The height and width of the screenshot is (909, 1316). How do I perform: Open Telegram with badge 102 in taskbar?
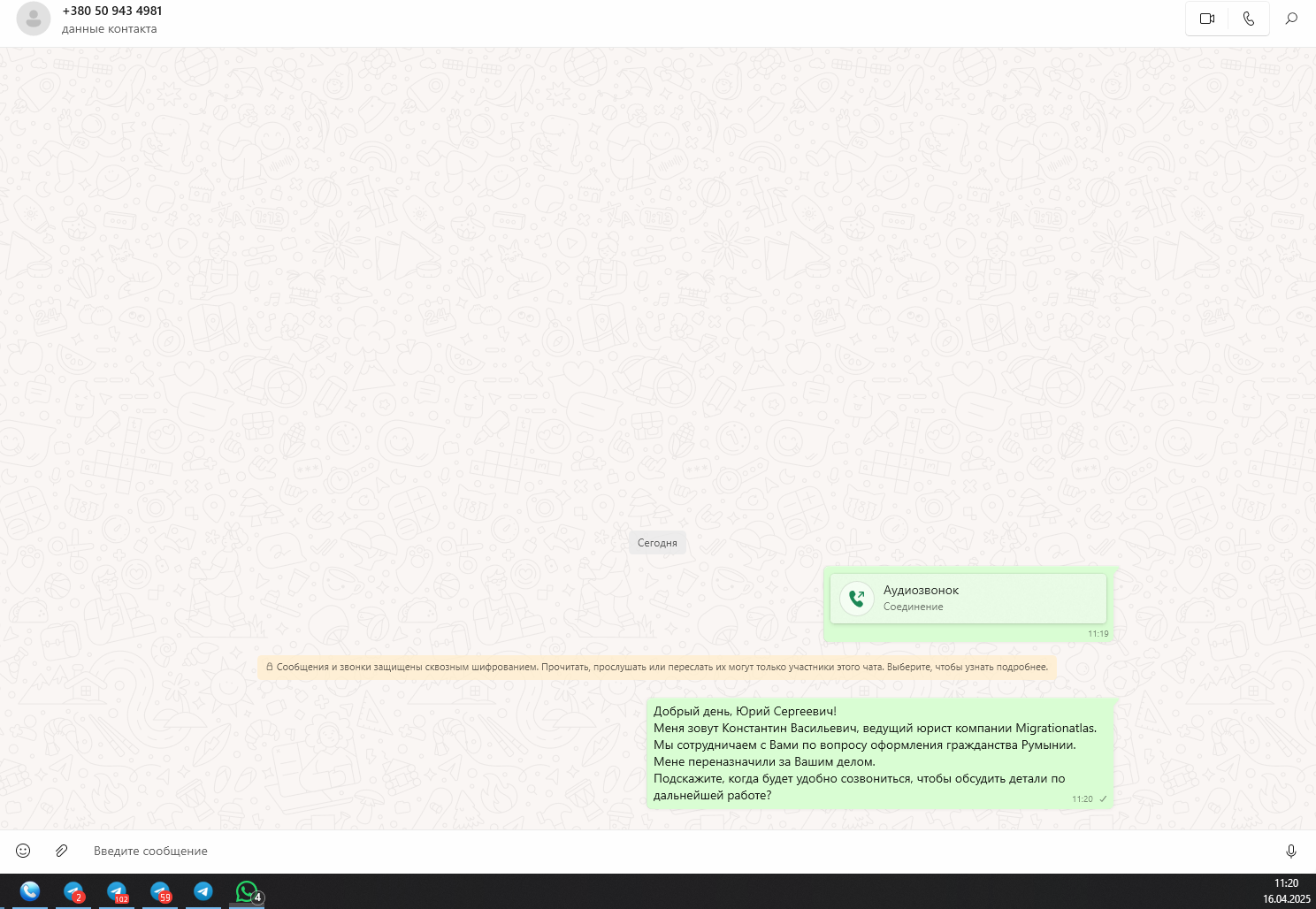[117, 891]
